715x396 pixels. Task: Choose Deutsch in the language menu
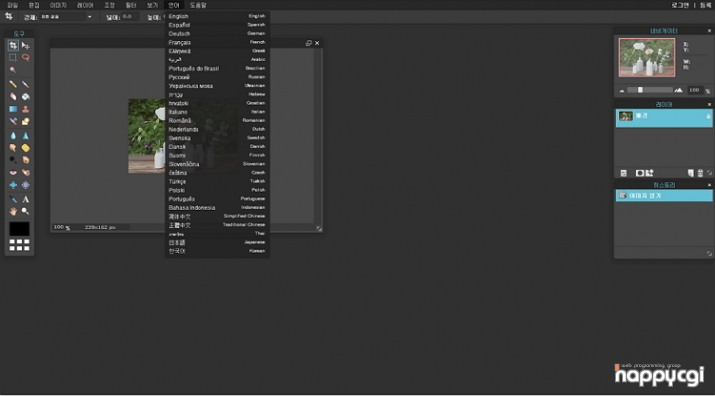[x=217, y=33]
